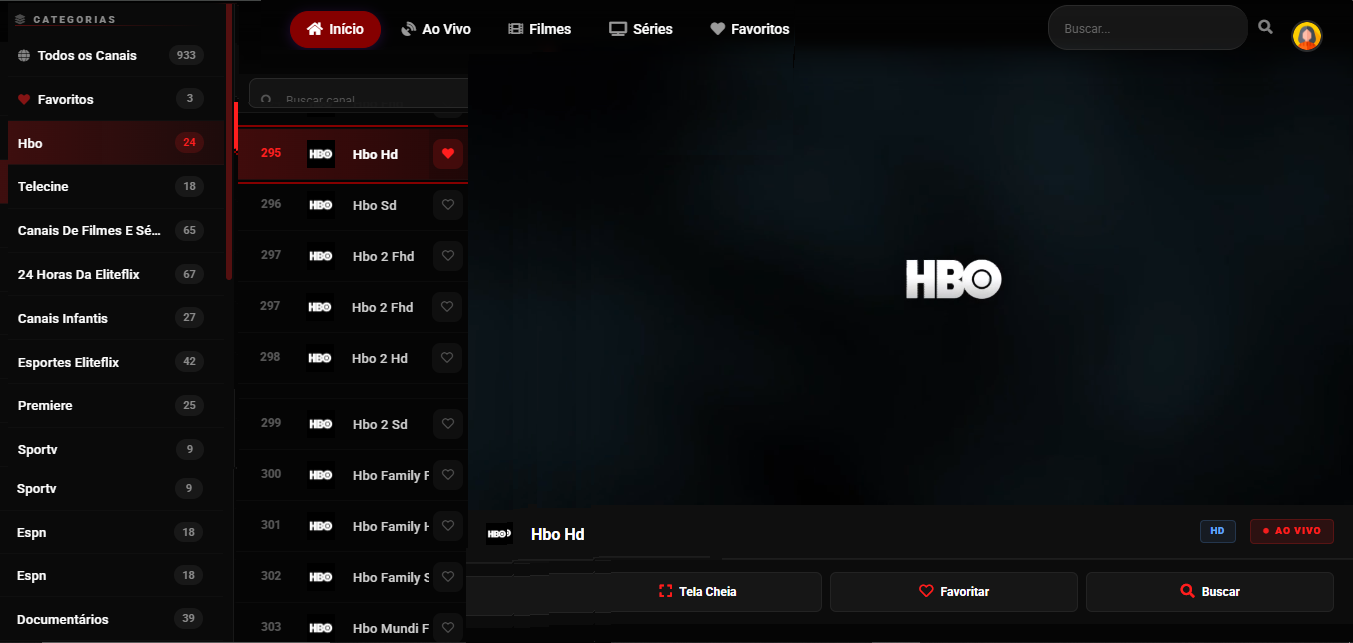Favorite the Hbo 2 Sd channel heart

(x=448, y=424)
